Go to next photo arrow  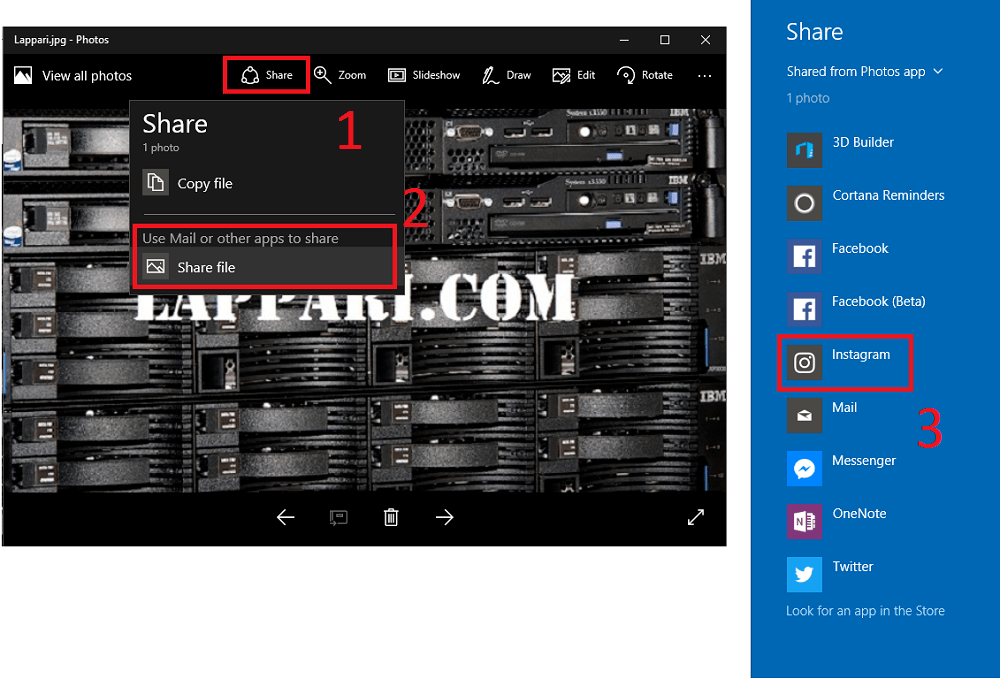pyautogui.click(x=445, y=517)
